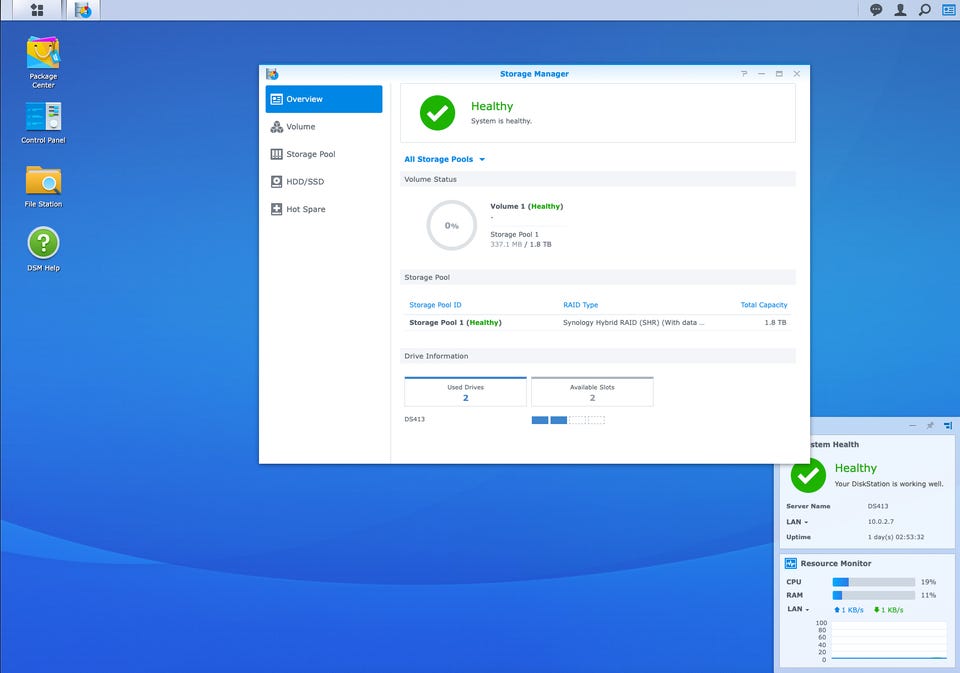Click the Storage Manager title bar app icon
The image size is (960, 673).
point(272,74)
